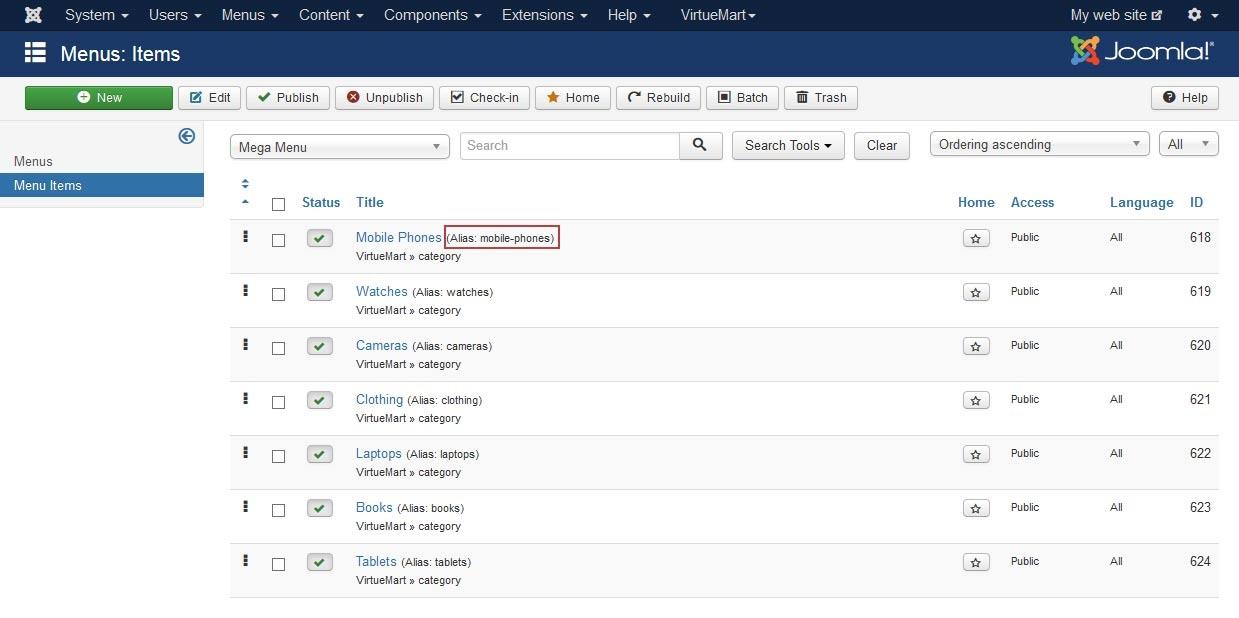Click the green New button
This screenshot has width=1239, height=618.
99,97
